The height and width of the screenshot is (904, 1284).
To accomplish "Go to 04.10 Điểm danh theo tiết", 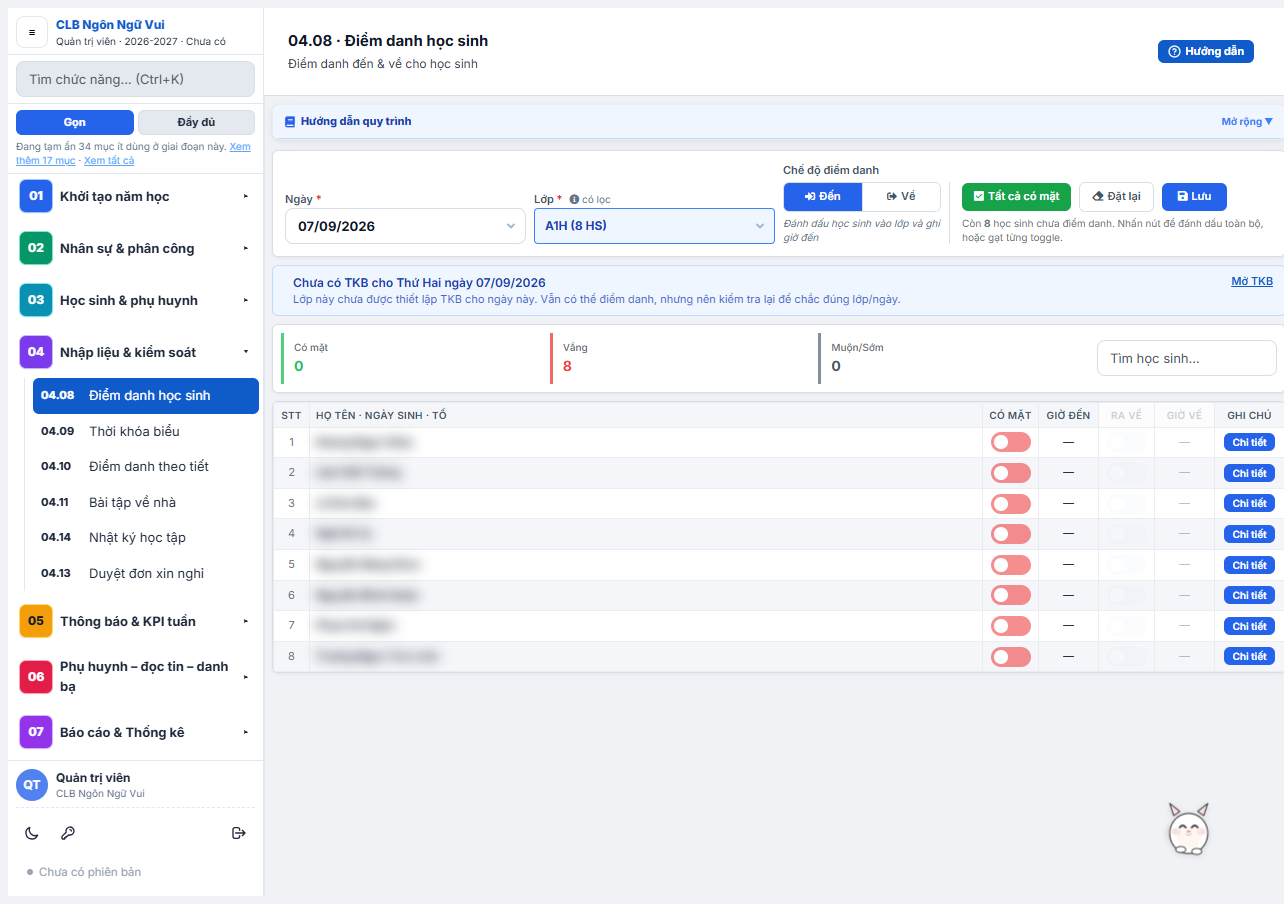I will click(x=146, y=466).
